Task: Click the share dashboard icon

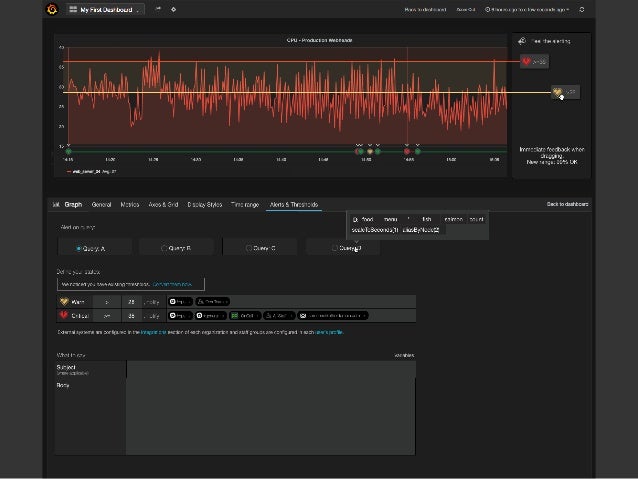Action: coord(158,9)
